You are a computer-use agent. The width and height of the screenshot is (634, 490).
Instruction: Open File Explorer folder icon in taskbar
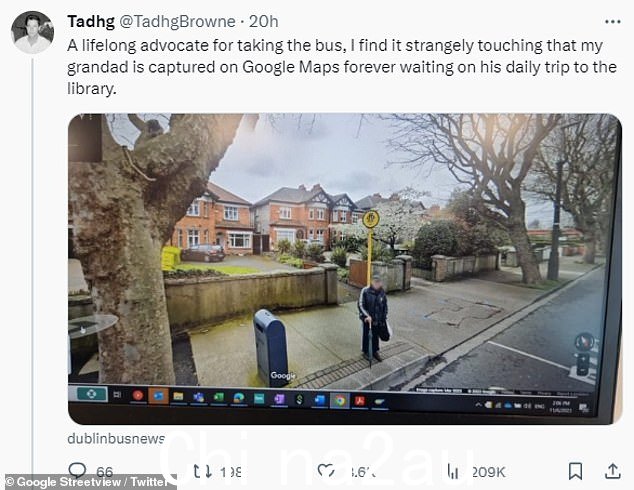pos(178,397)
